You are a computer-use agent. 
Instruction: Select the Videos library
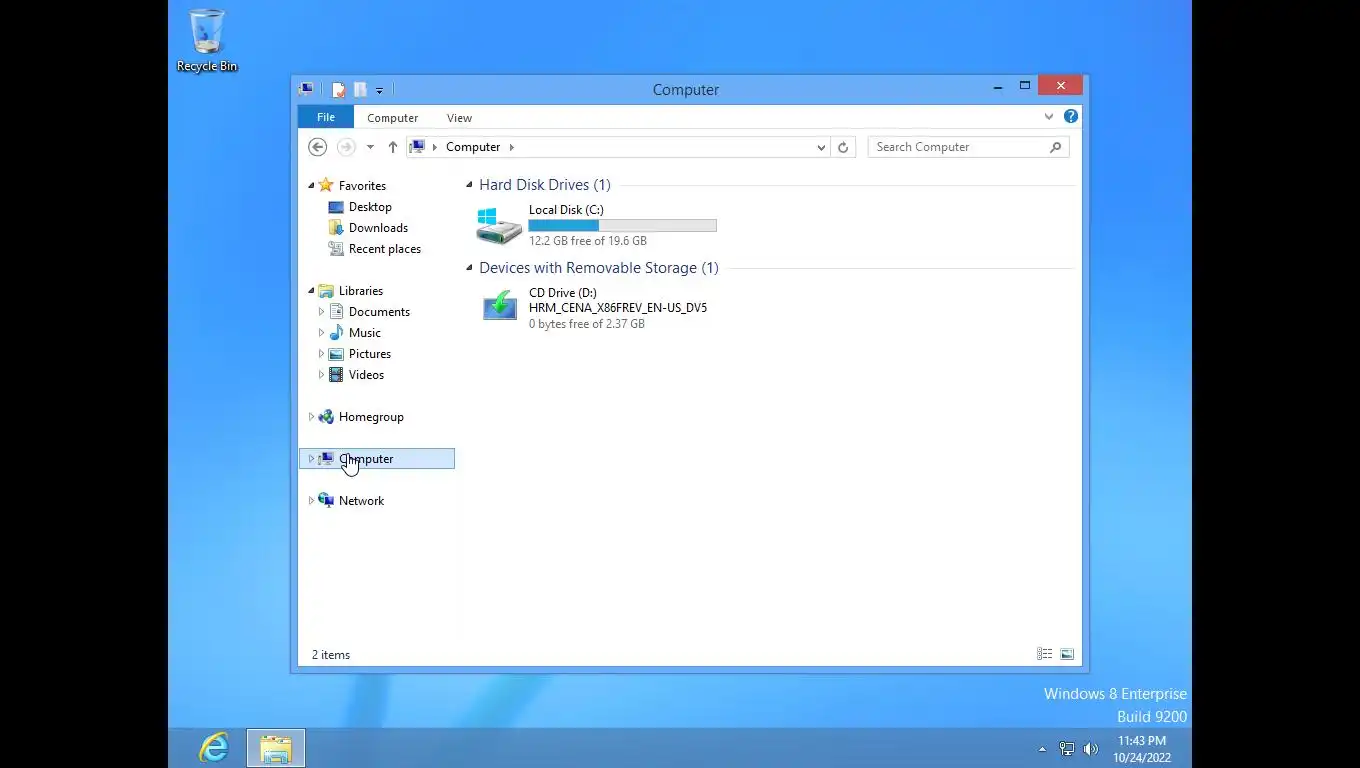[366, 375]
